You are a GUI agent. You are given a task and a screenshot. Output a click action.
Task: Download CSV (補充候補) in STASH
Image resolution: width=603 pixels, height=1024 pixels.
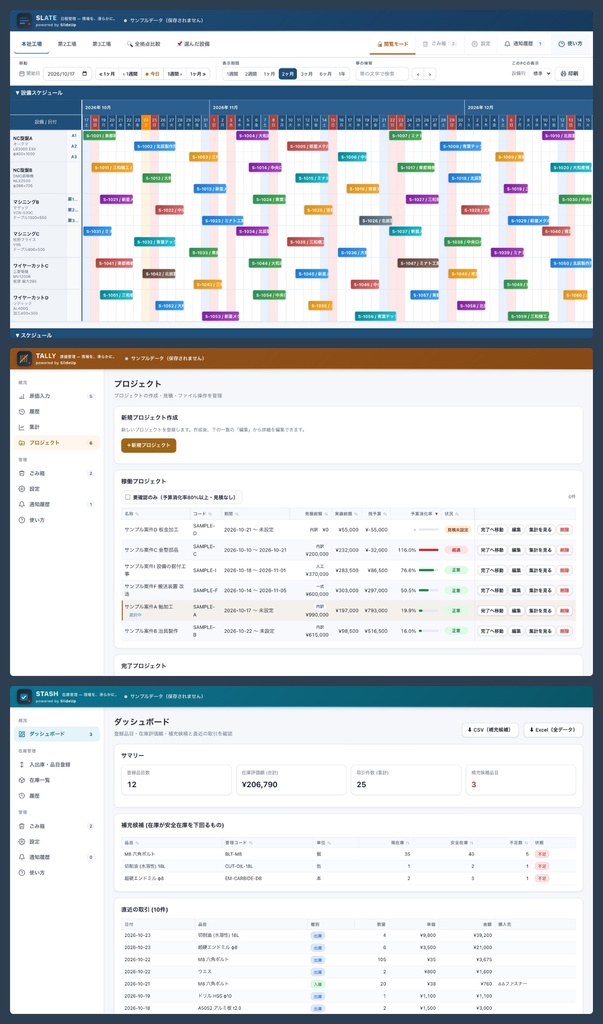490,729
